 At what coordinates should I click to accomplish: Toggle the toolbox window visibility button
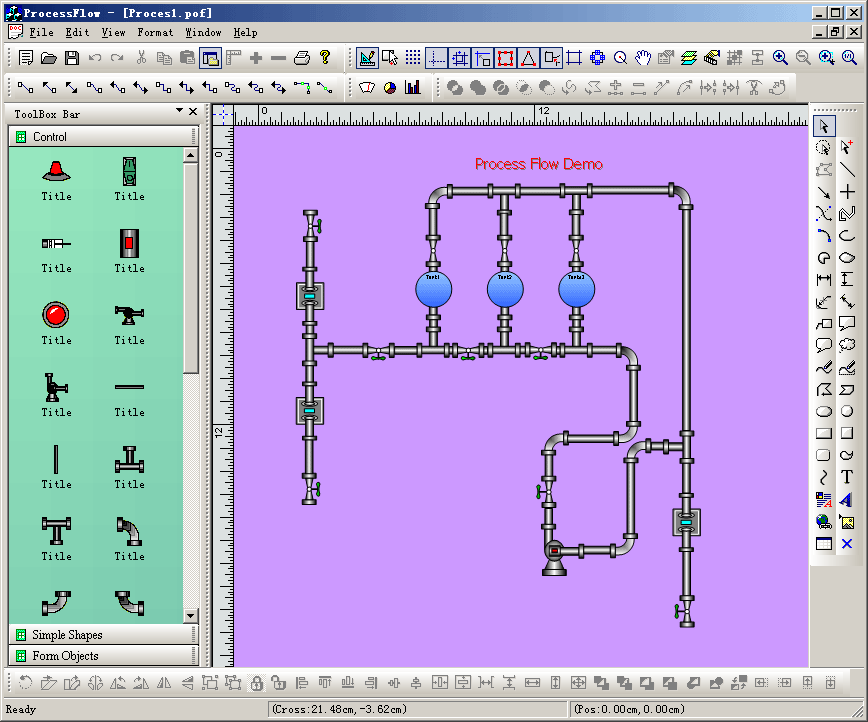tap(211, 58)
